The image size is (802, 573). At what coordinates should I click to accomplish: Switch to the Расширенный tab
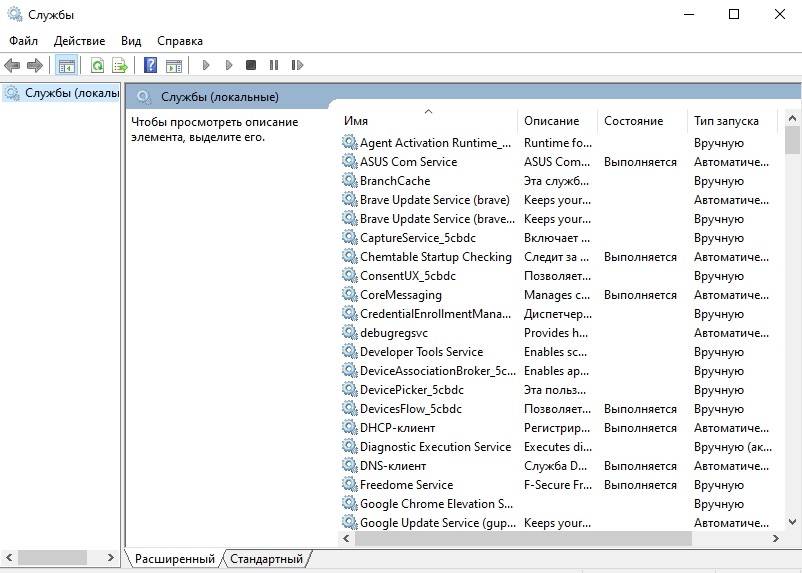tap(175, 559)
